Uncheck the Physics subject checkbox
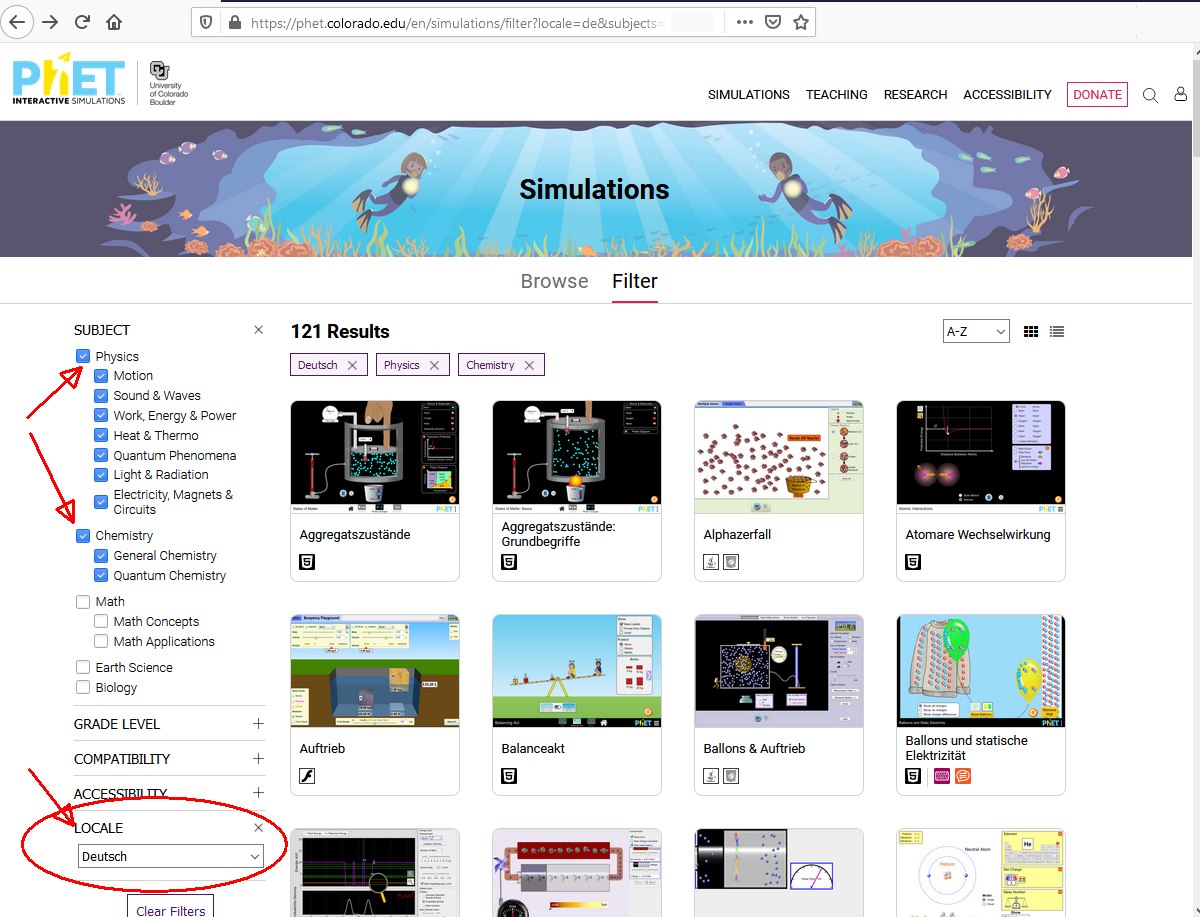 (x=83, y=356)
